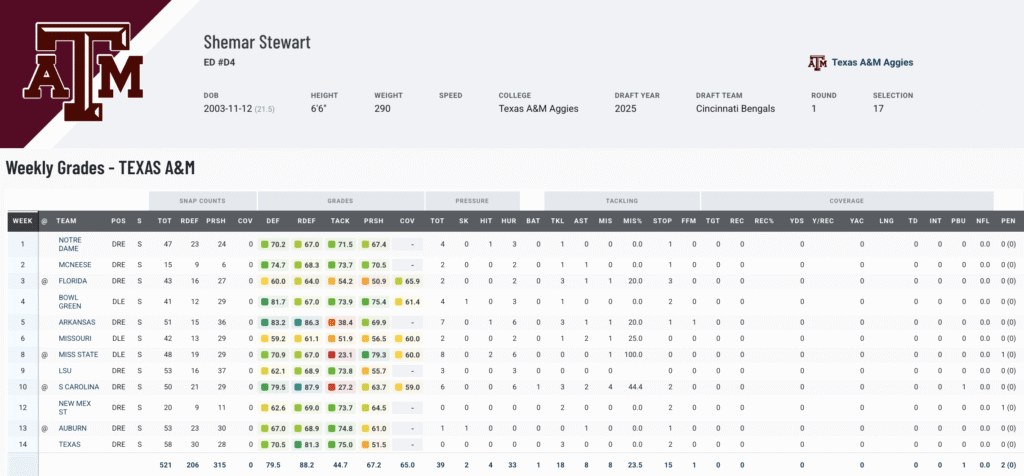Click the large Texas A&M logo
This screenshot has width=1024, height=476.
[83, 71]
